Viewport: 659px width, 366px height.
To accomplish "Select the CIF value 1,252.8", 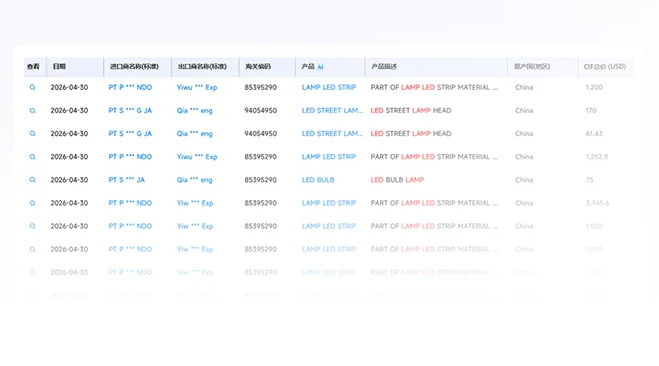I will [x=597, y=157].
